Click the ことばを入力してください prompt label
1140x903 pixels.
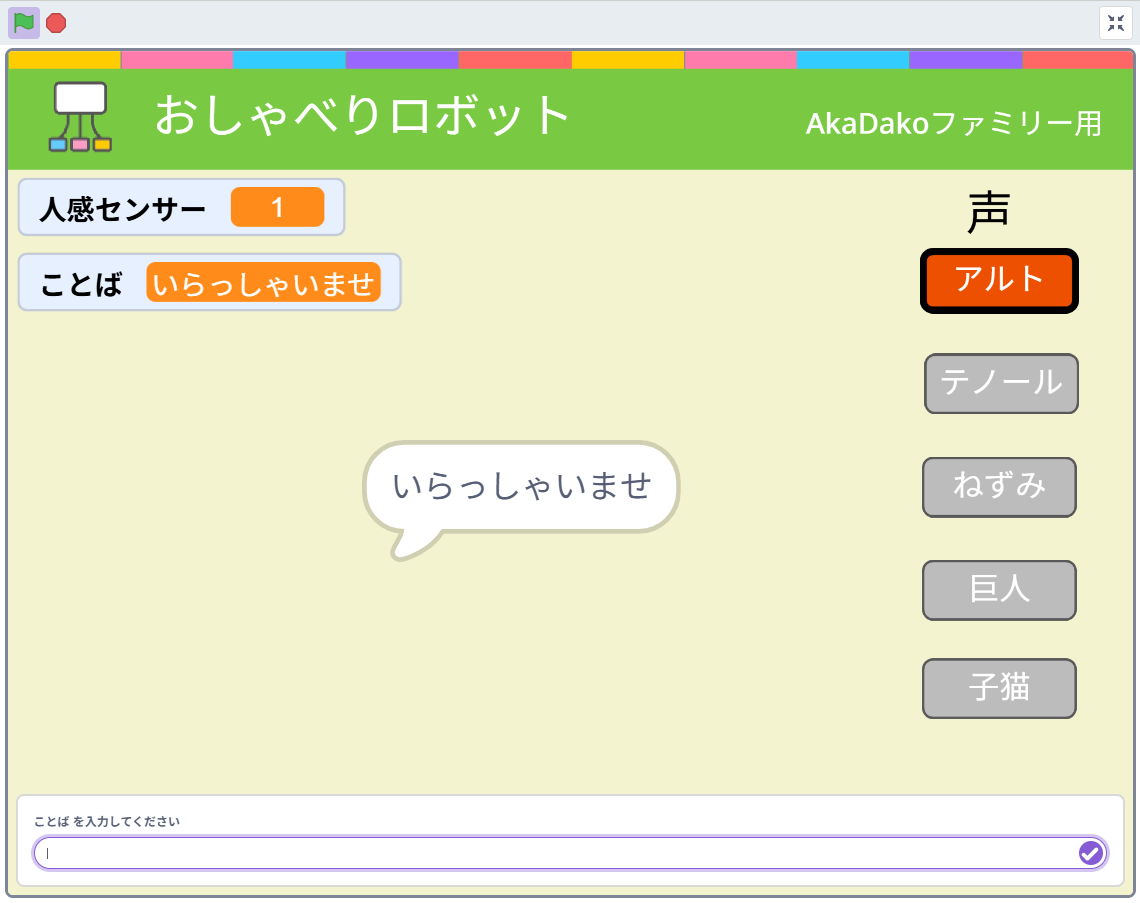pyautogui.click(x=107, y=822)
